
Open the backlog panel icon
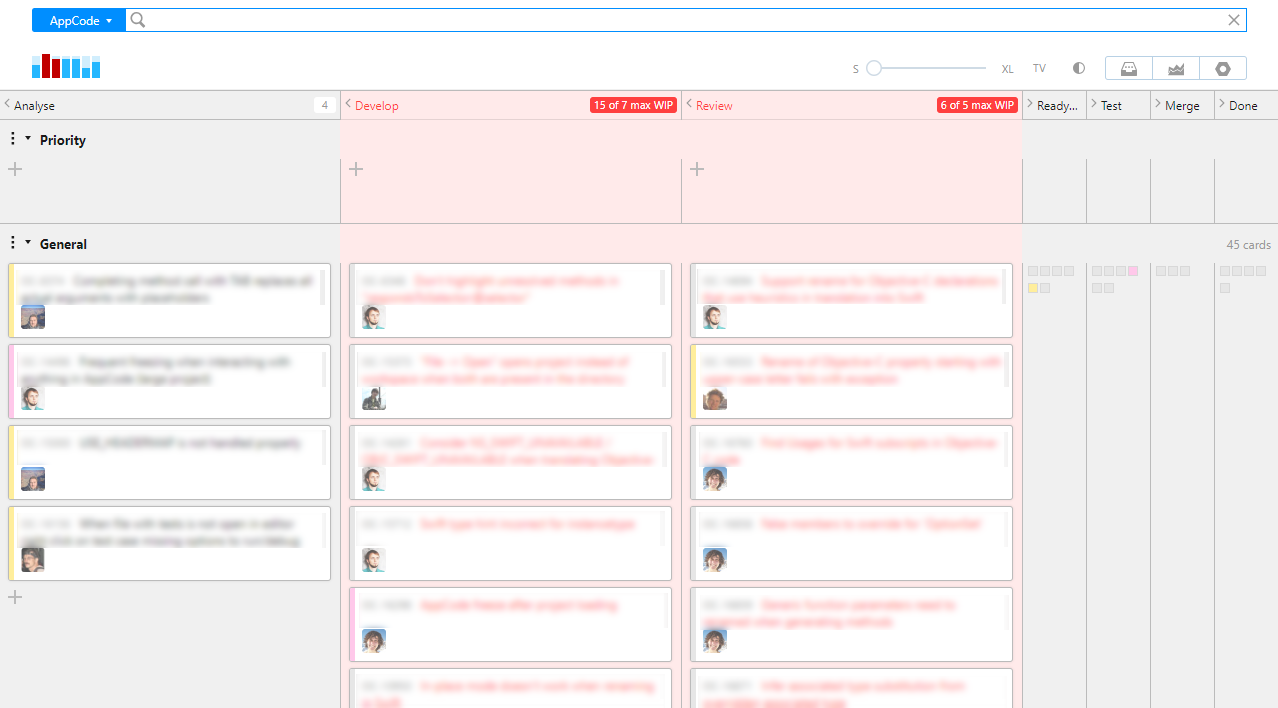click(1129, 68)
